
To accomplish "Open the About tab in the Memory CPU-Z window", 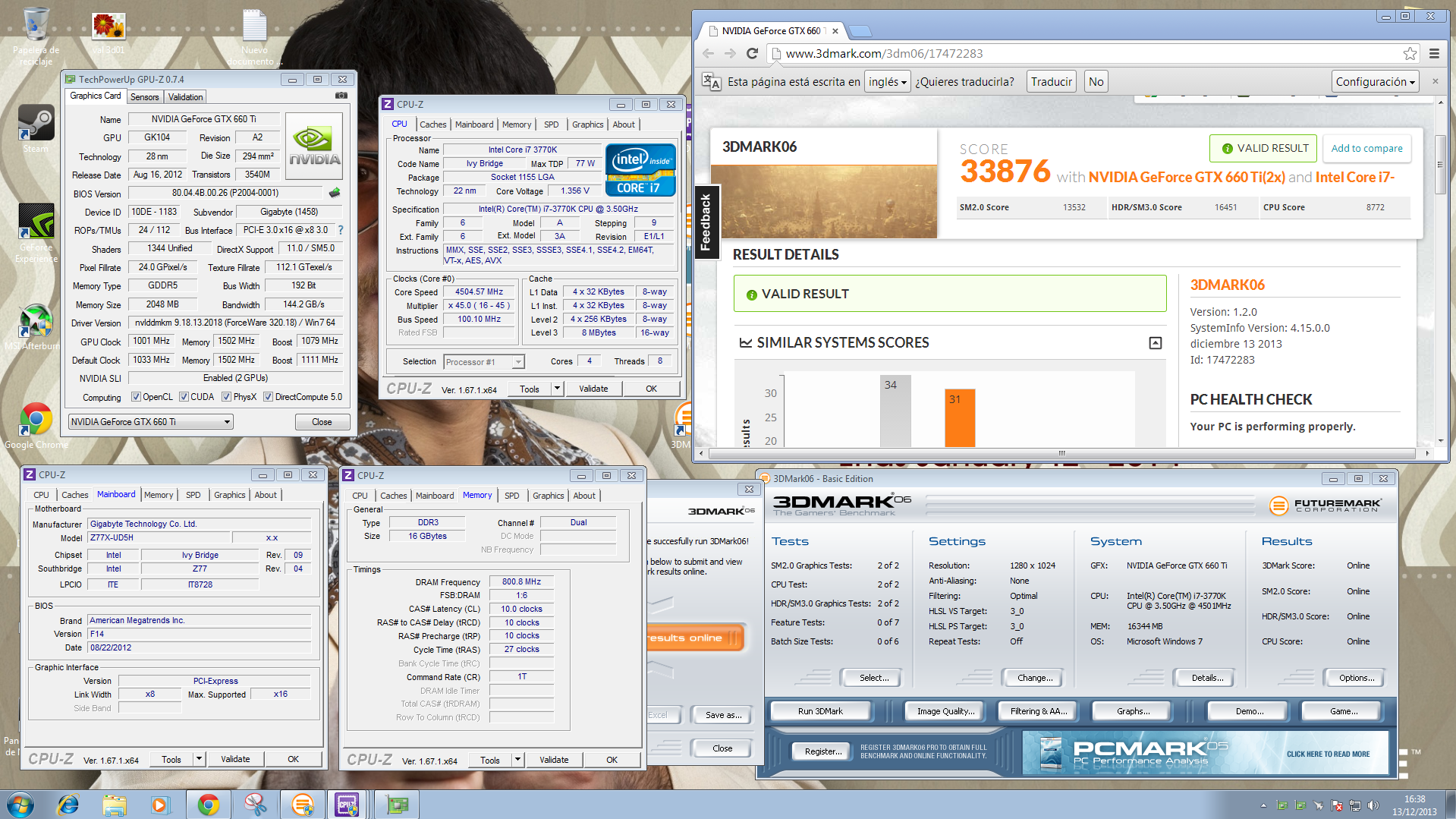I will [x=583, y=496].
